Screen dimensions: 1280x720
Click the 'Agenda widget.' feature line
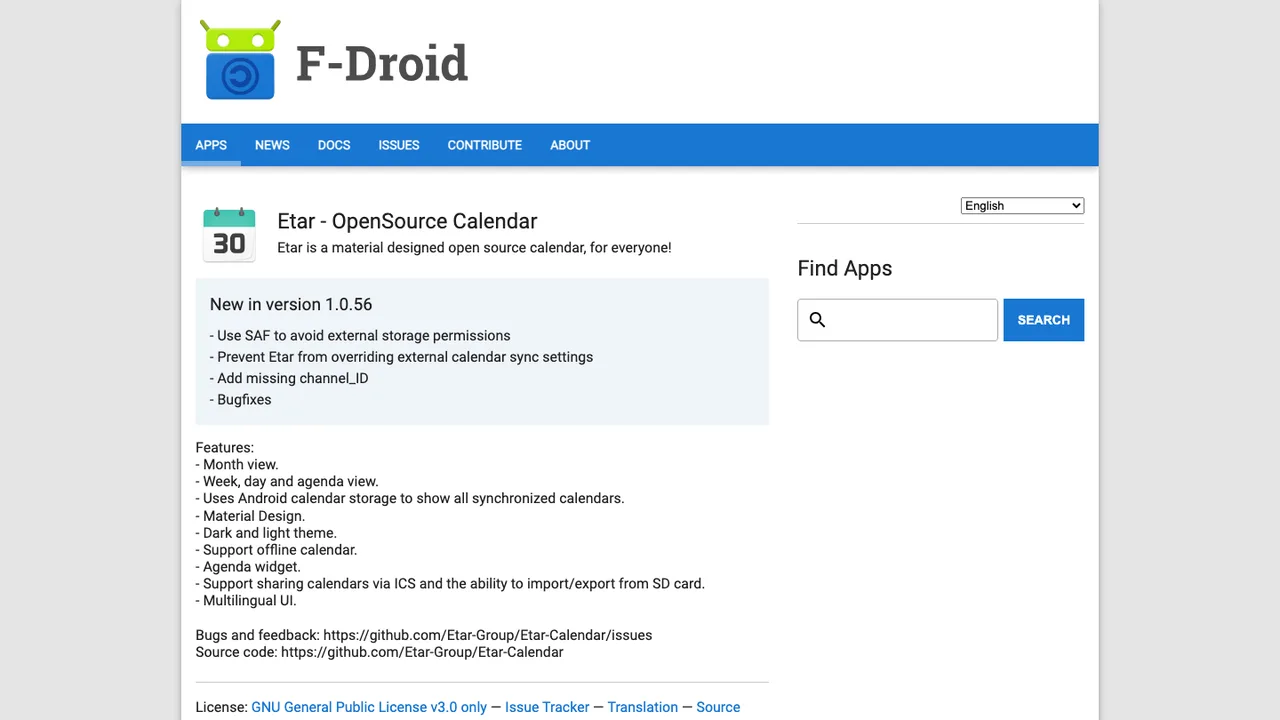tap(248, 567)
